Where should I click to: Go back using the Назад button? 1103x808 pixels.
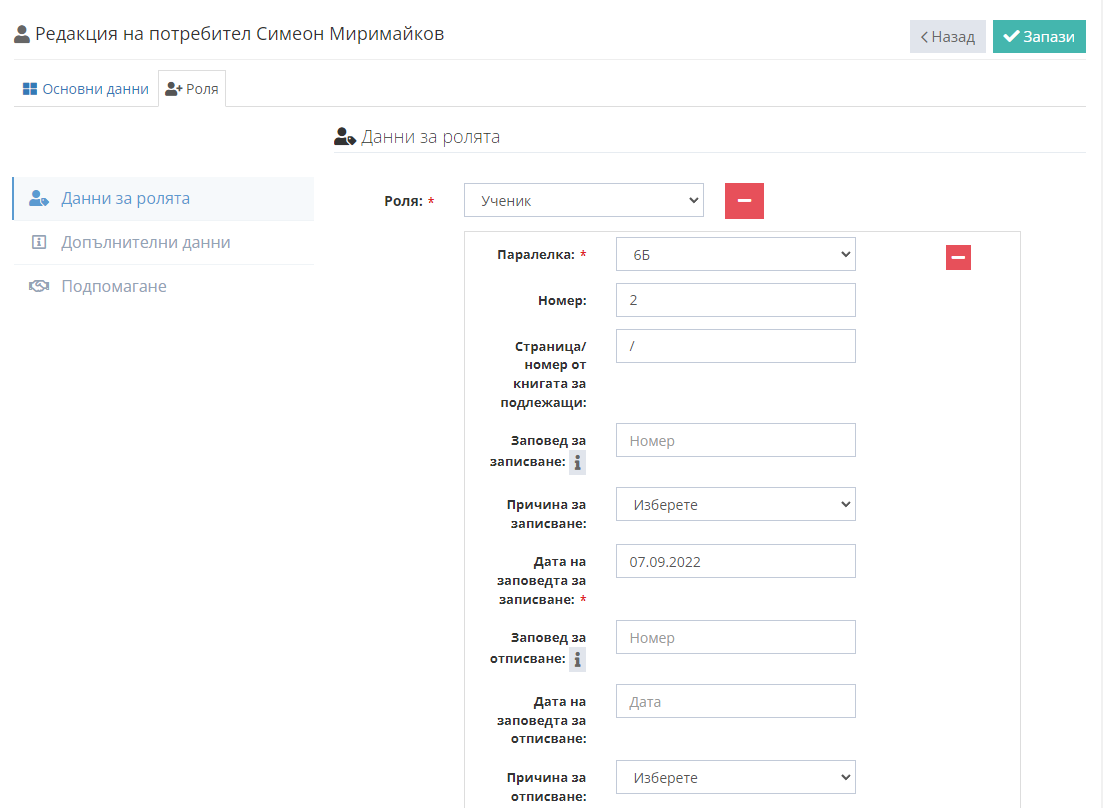(x=948, y=37)
